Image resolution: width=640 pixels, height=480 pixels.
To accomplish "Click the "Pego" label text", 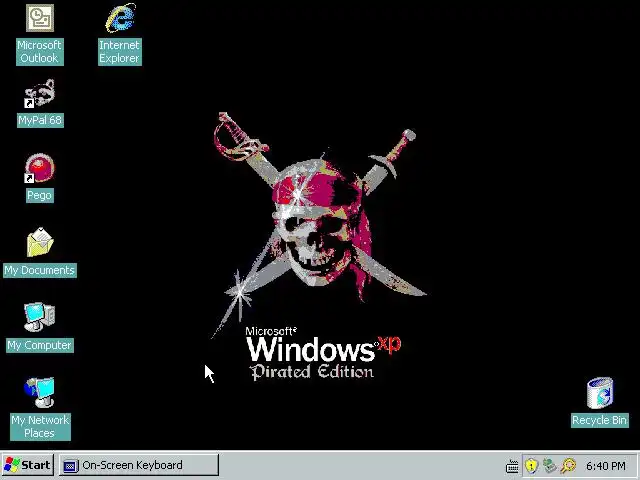I will (40, 195).
